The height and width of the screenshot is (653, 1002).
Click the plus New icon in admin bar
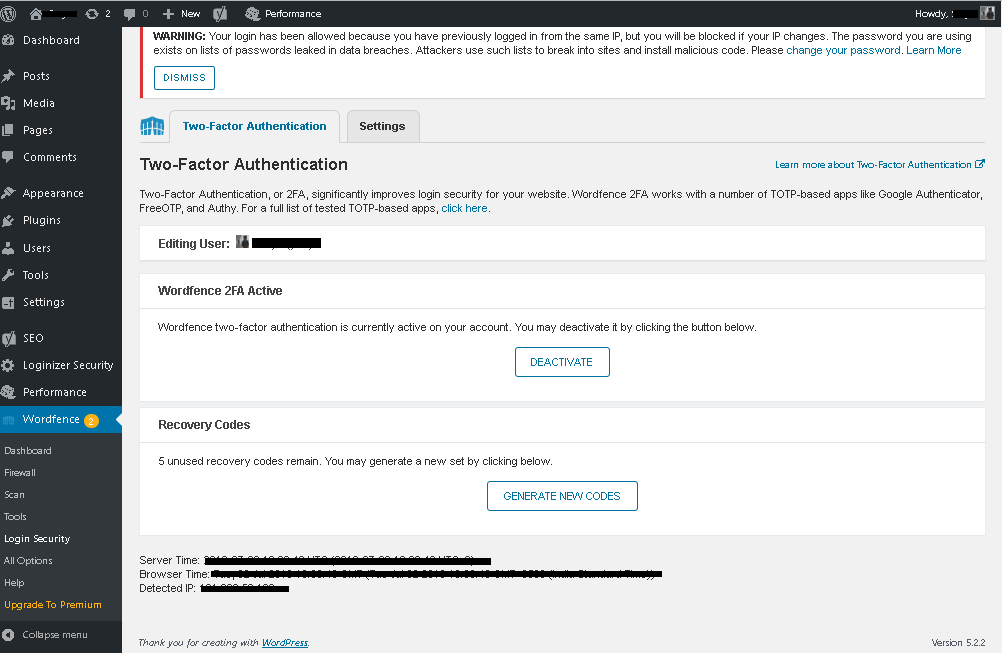click(x=168, y=13)
